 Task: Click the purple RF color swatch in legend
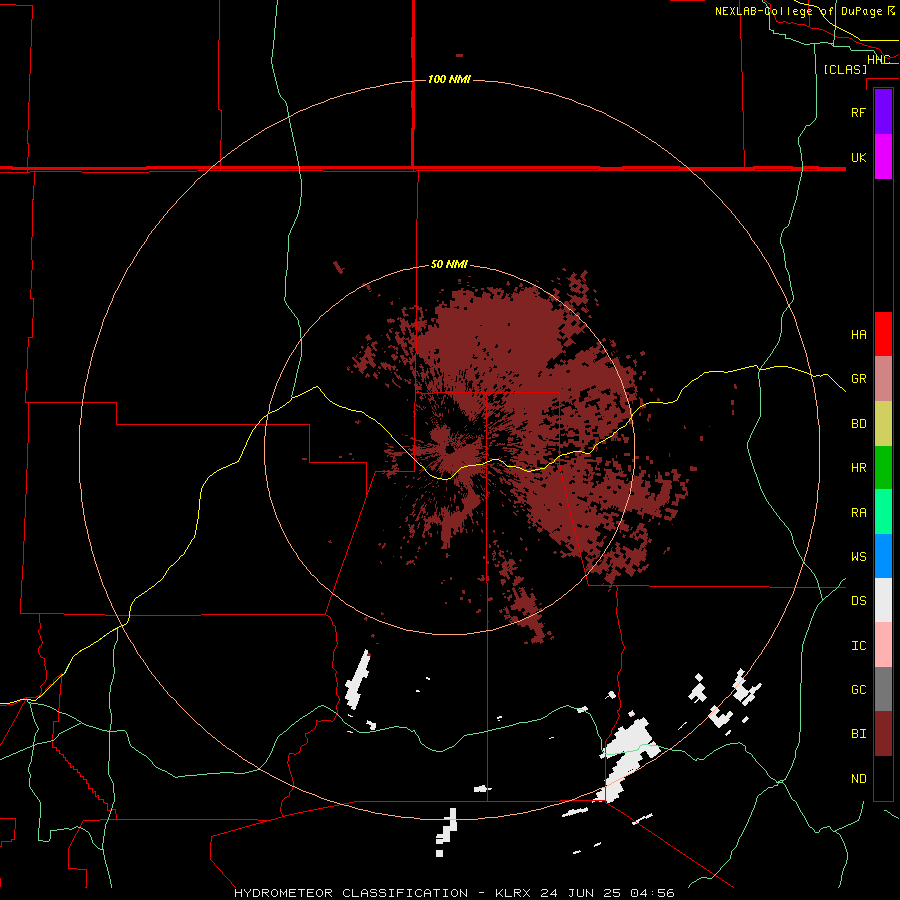(883, 112)
